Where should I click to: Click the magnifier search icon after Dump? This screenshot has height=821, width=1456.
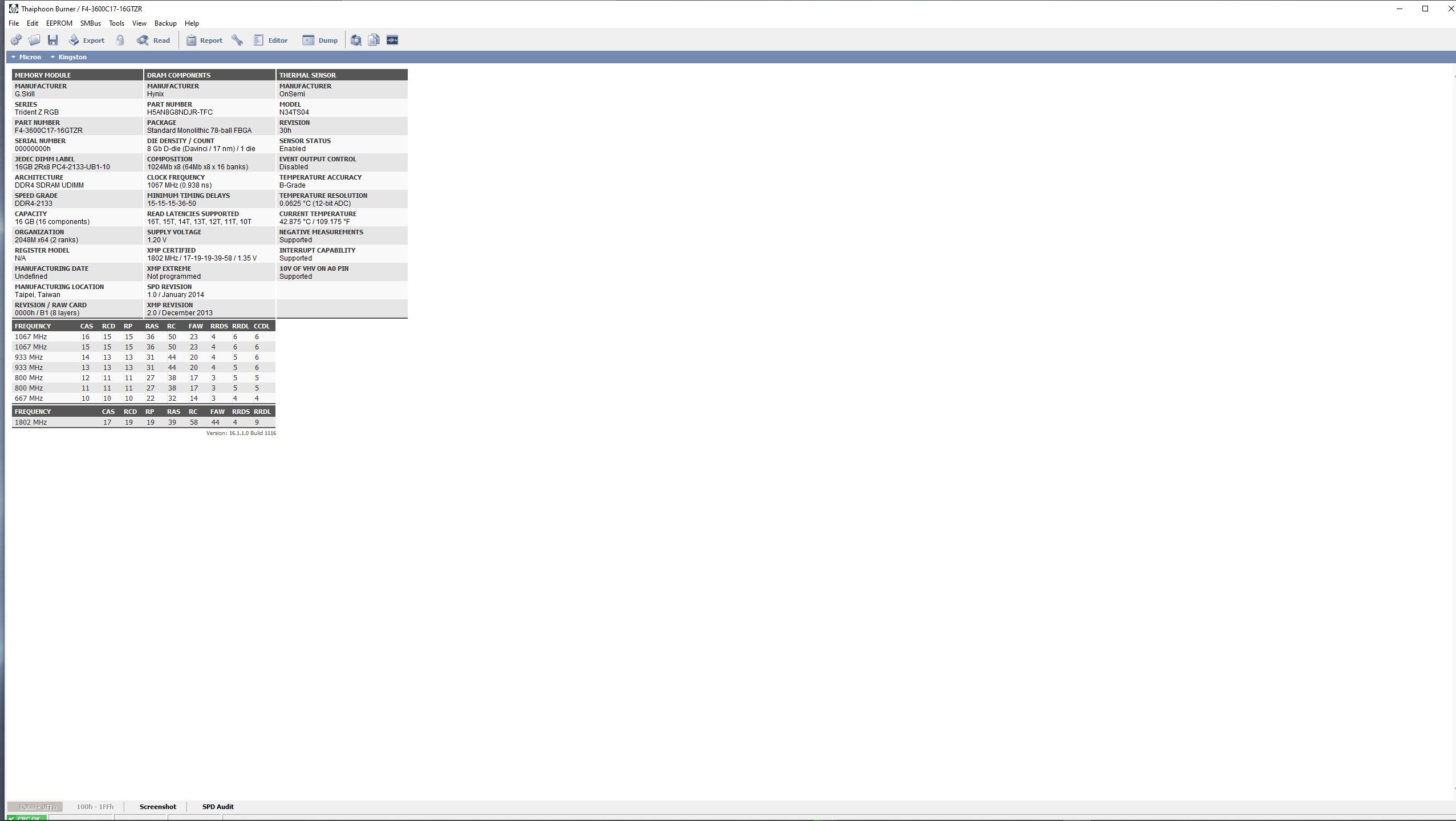(x=356, y=40)
